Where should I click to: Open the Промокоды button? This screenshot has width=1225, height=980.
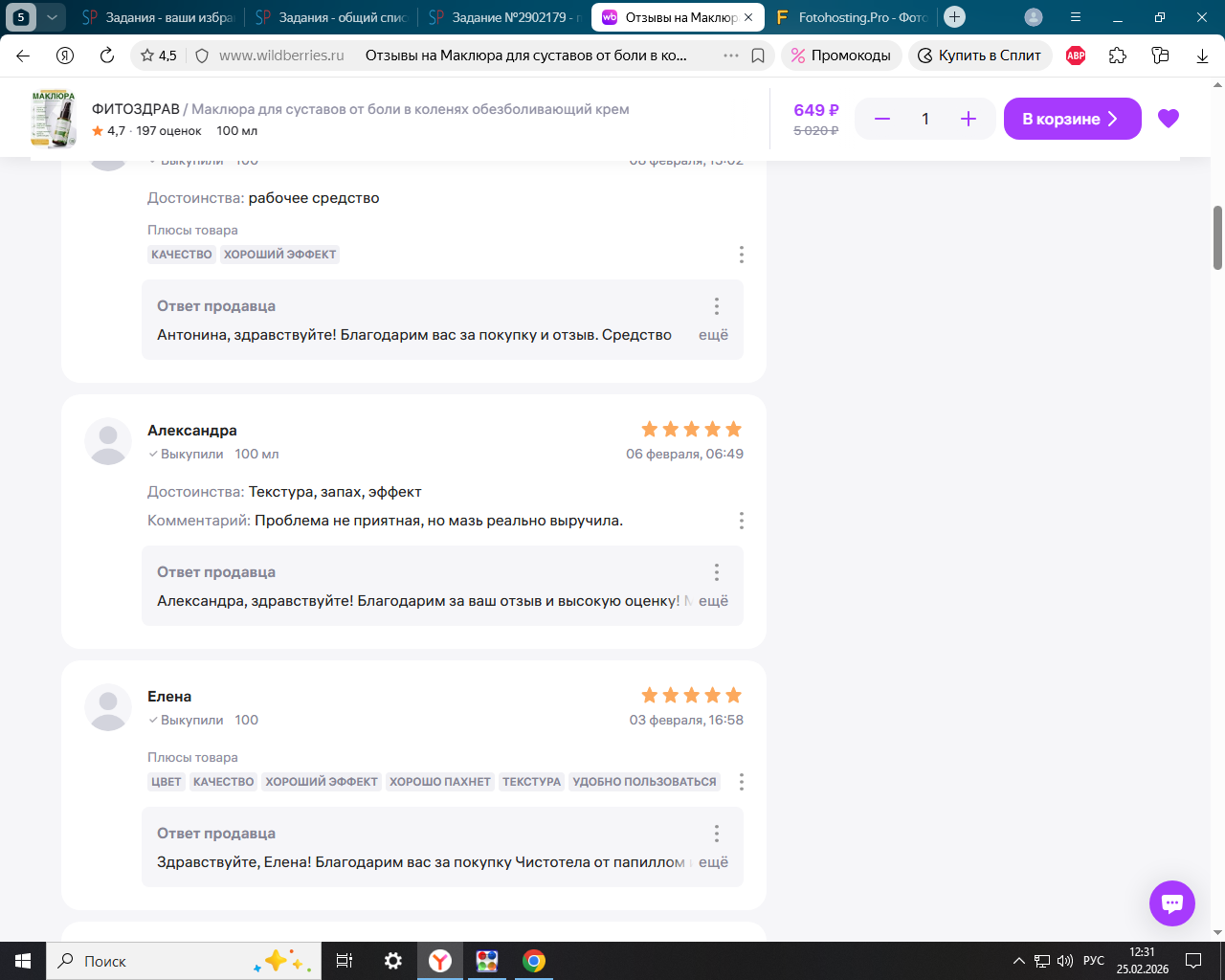coord(841,56)
